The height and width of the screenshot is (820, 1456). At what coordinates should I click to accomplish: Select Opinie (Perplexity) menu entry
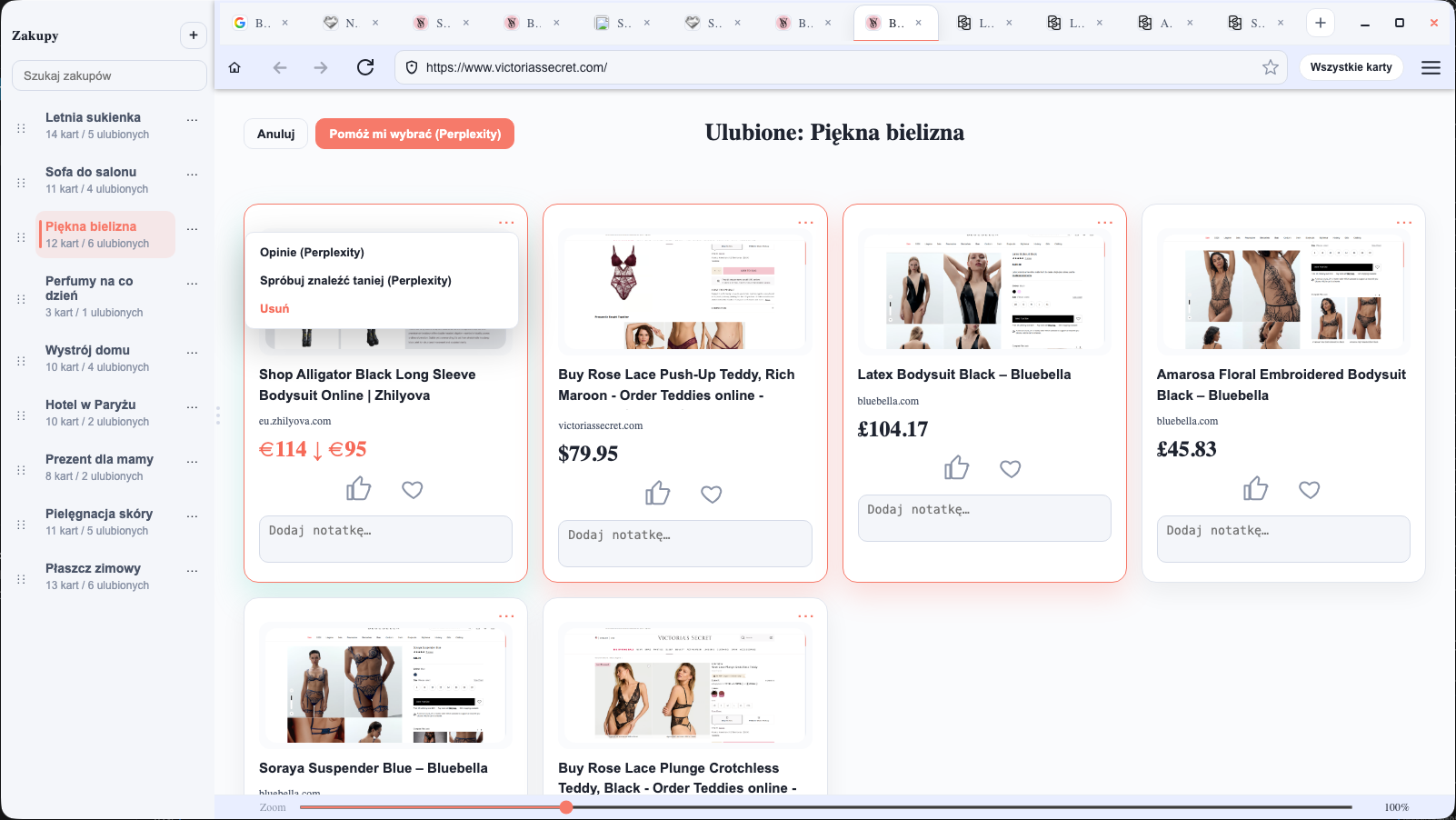[312, 253]
